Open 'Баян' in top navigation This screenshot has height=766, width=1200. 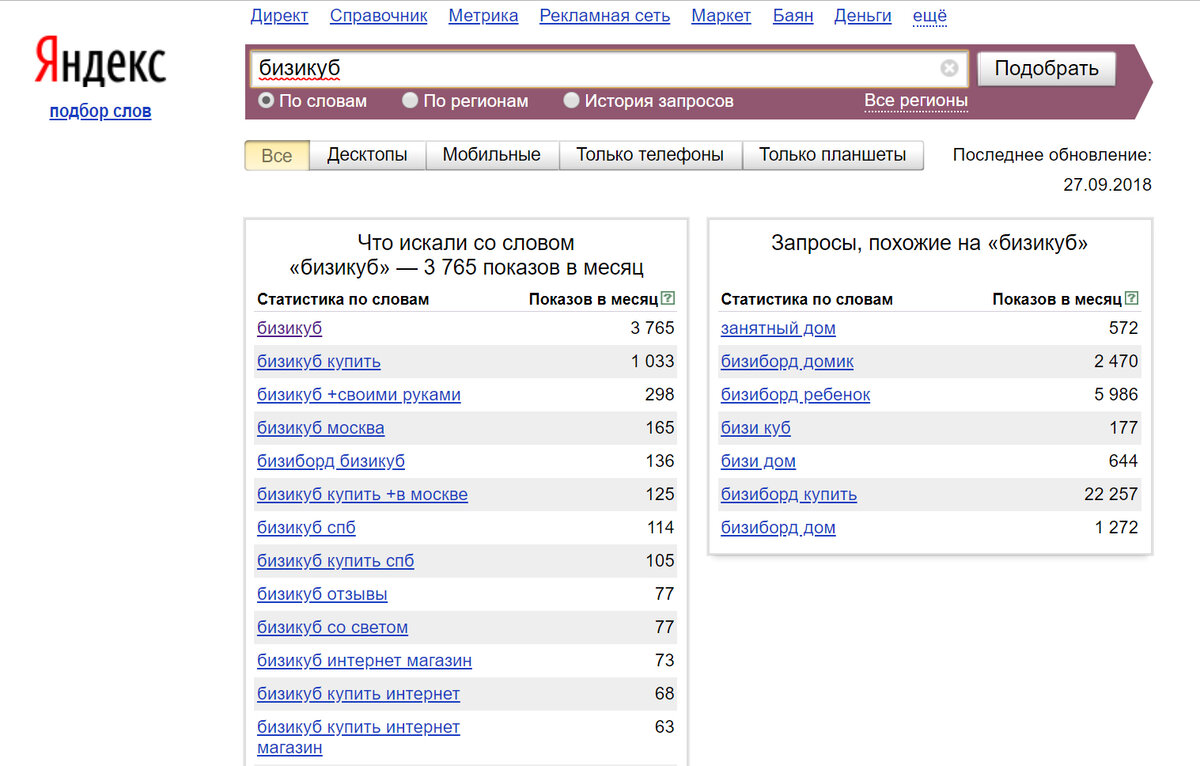pos(793,16)
